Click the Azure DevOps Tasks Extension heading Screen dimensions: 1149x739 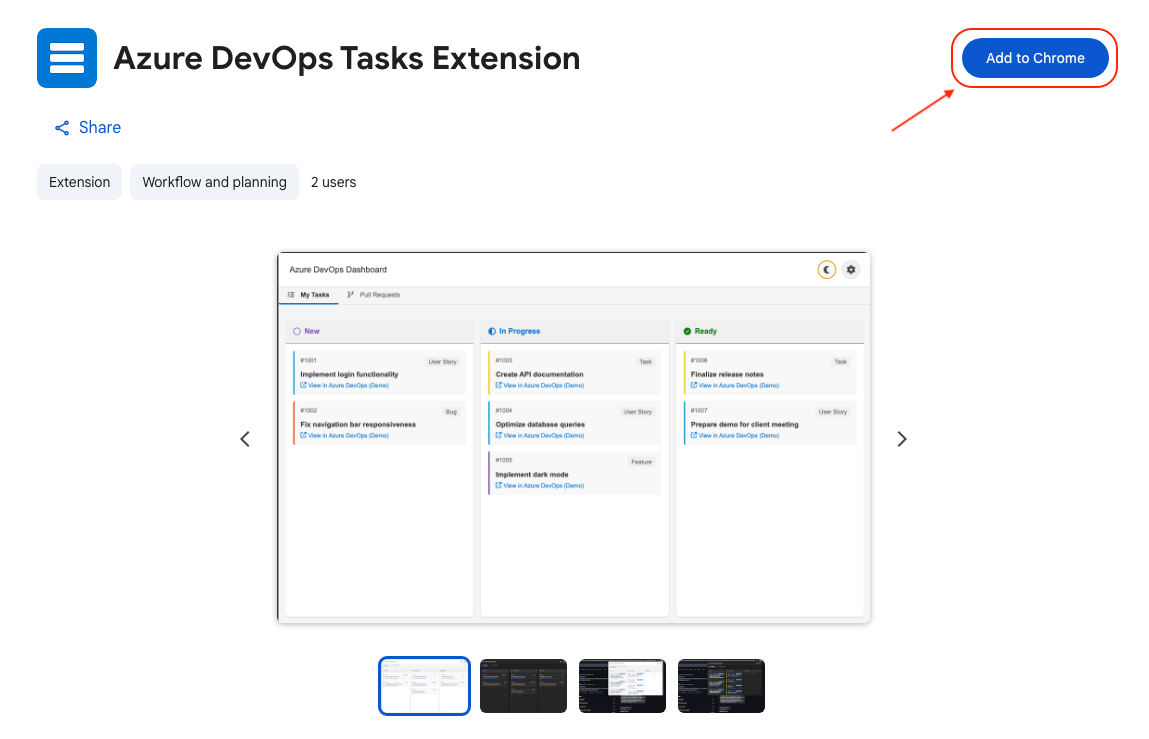pyautogui.click(x=347, y=58)
